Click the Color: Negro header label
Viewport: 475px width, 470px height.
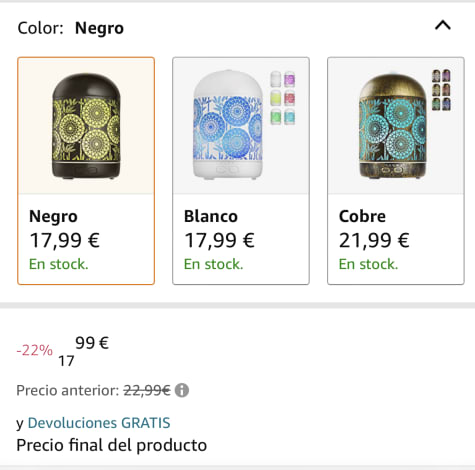coord(71,28)
